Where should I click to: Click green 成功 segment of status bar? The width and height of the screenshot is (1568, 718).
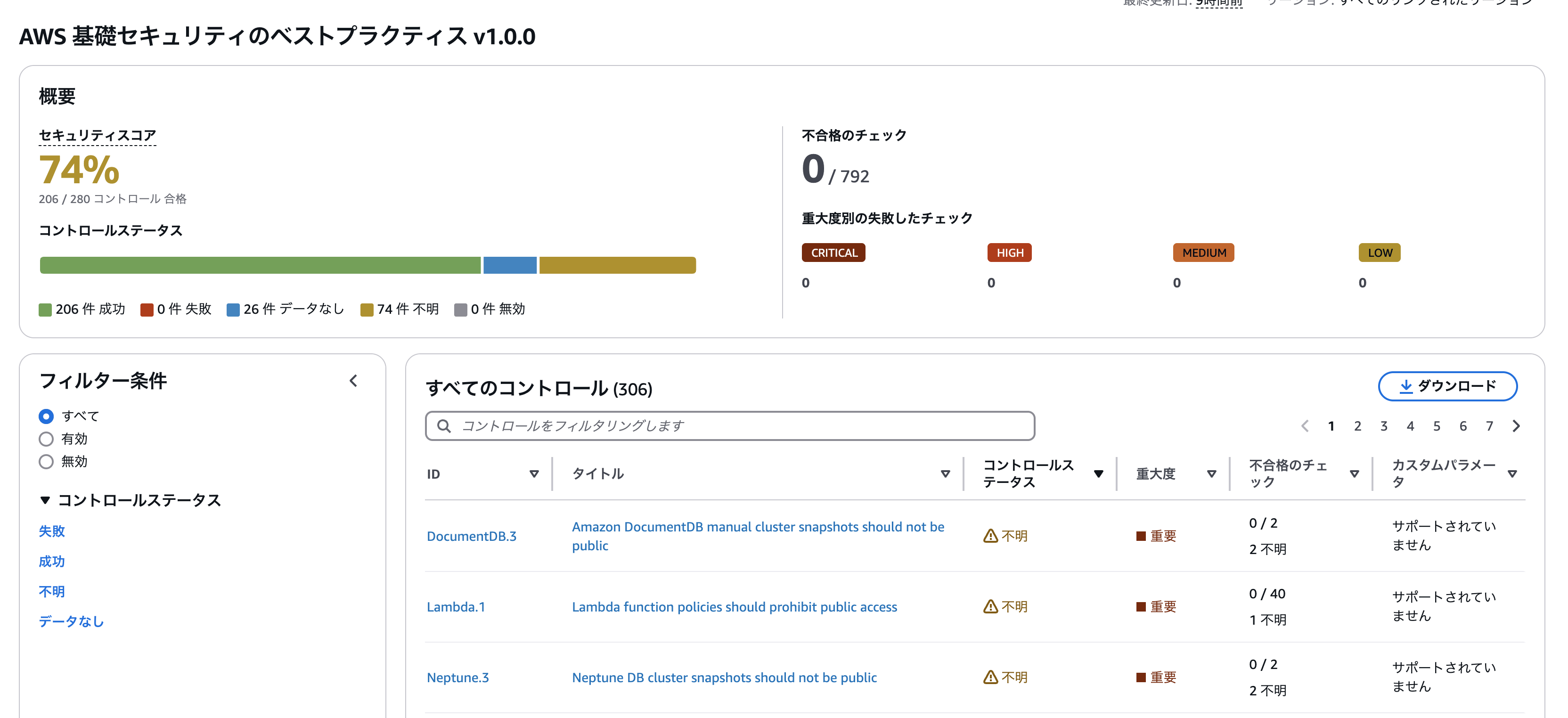261,265
